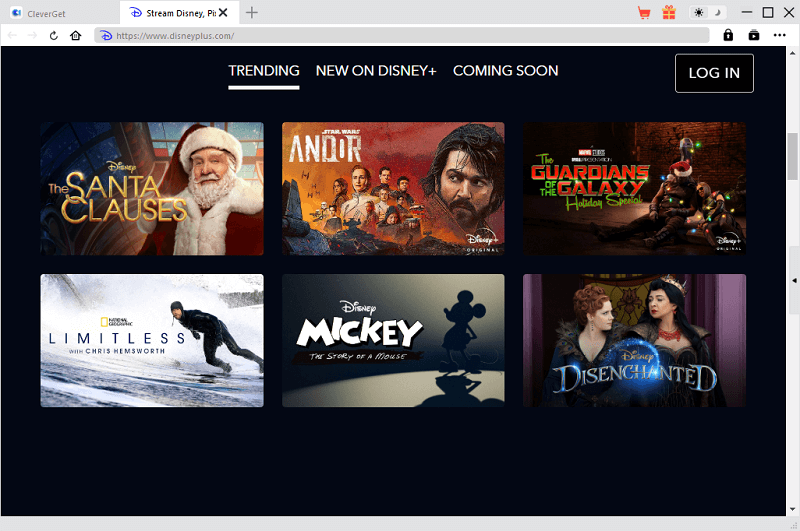Open the gift box icon
Image resolution: width=800 pixels, height=531 pixels.
[669, 12]
